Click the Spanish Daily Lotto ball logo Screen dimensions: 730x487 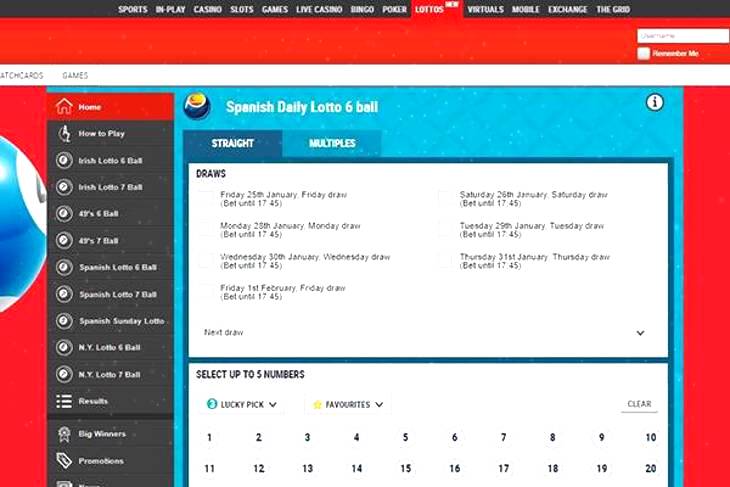coord(197,106)
